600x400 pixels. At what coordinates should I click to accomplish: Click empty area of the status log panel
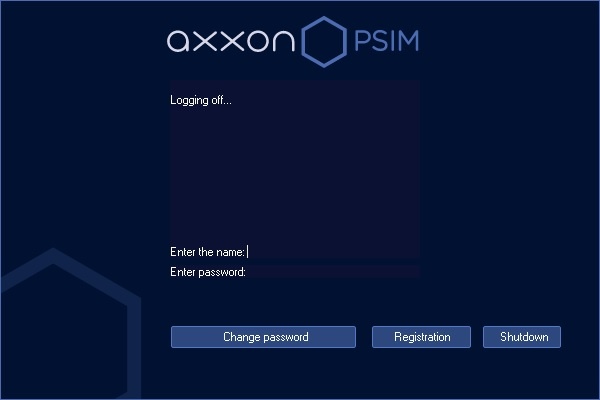[295, 172]
